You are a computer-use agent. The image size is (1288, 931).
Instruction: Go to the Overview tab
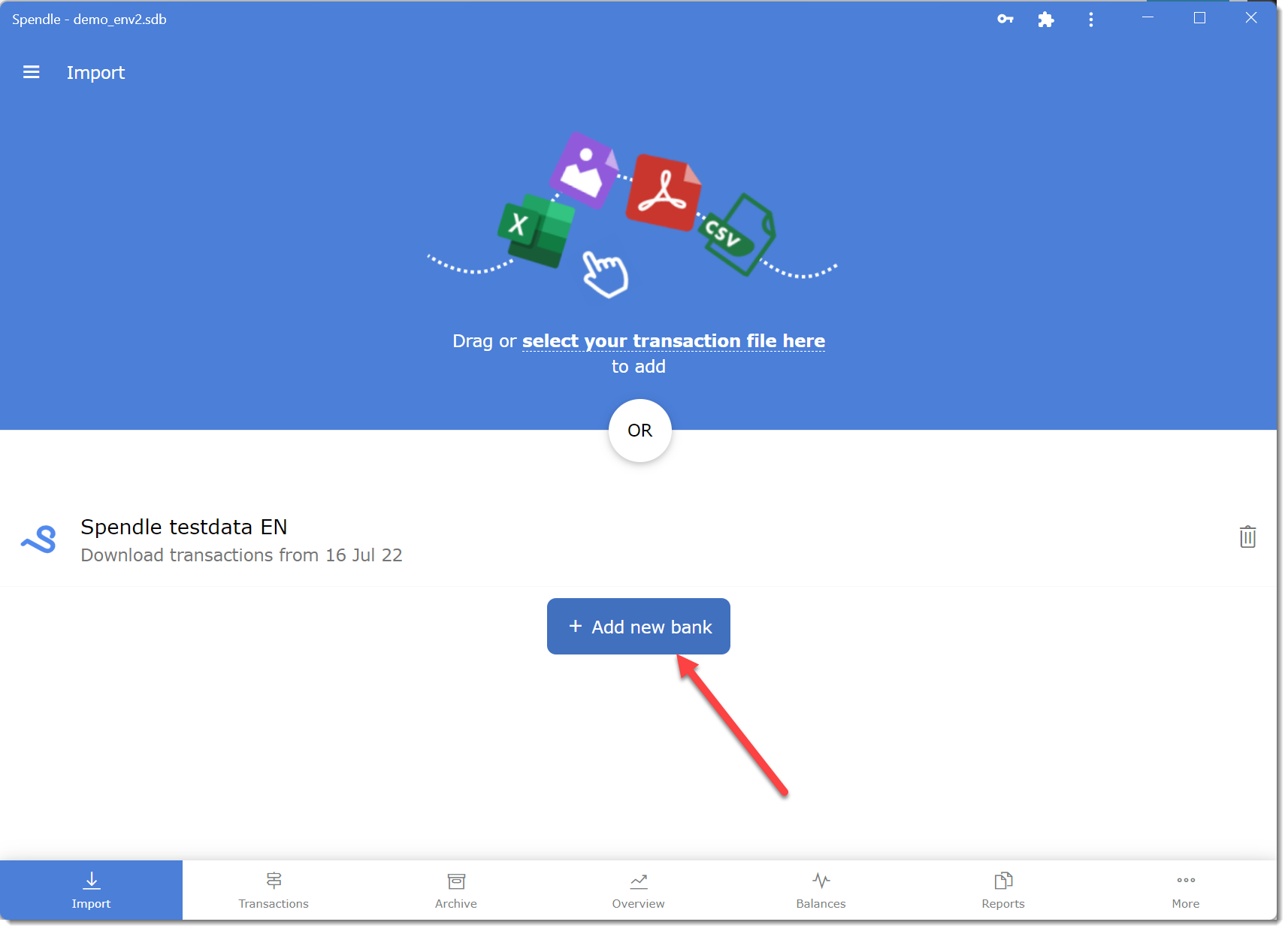coord(638,890)
